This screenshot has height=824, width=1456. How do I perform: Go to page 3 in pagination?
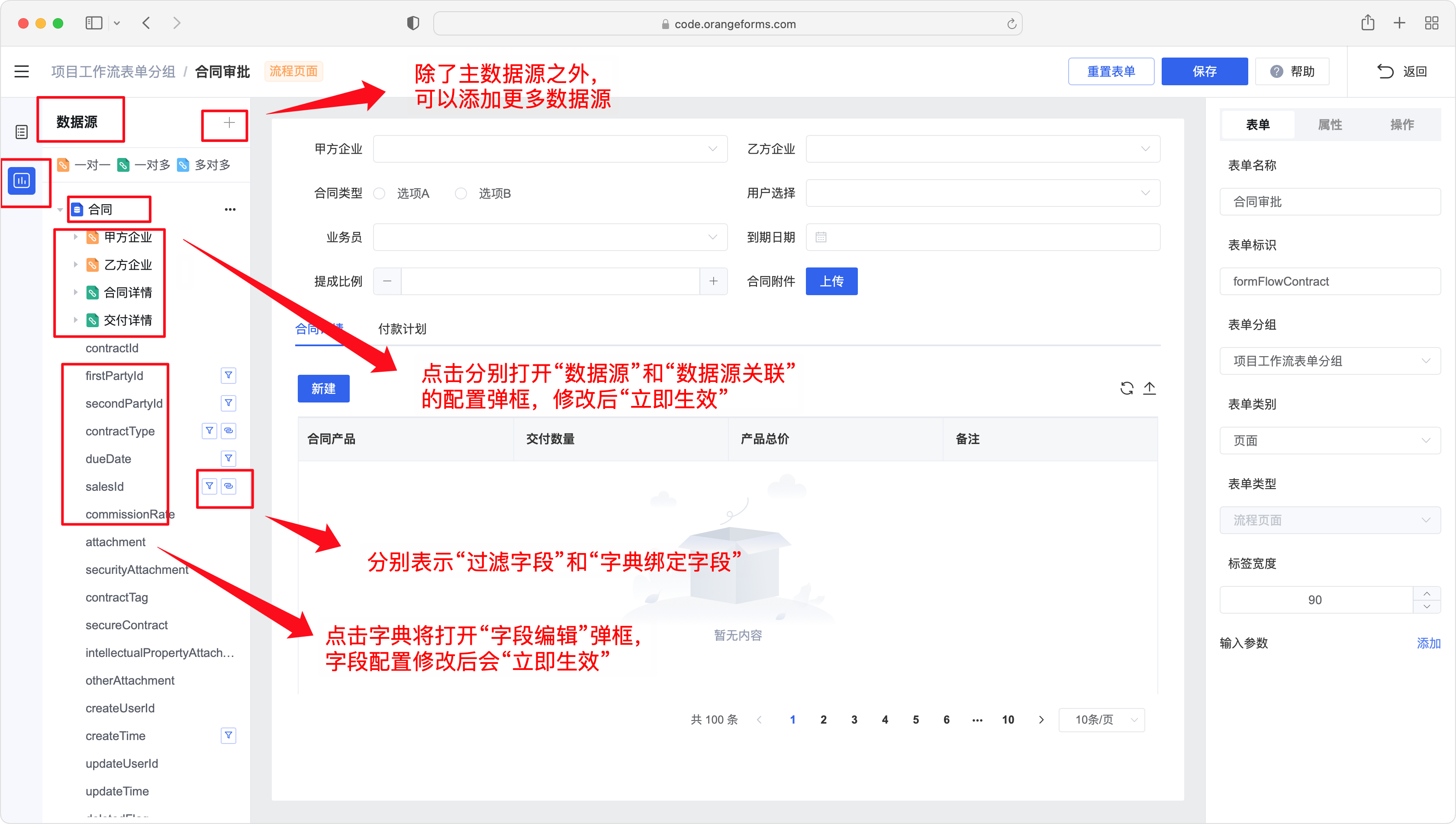[854, 720]
